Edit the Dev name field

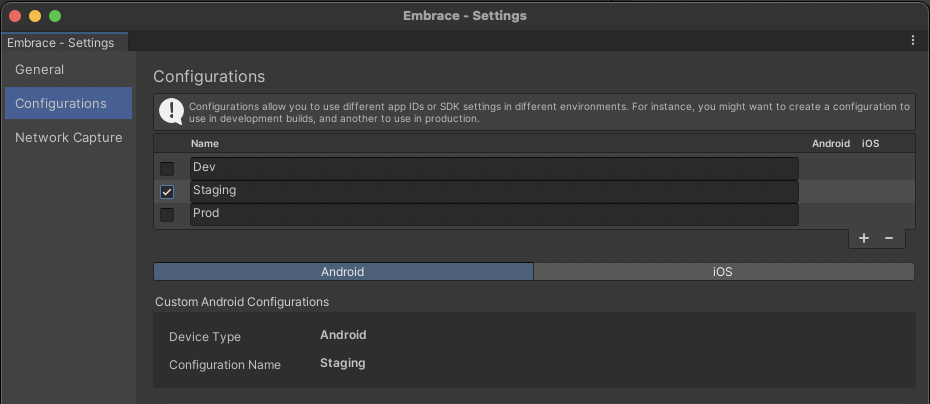click(494, 168)
